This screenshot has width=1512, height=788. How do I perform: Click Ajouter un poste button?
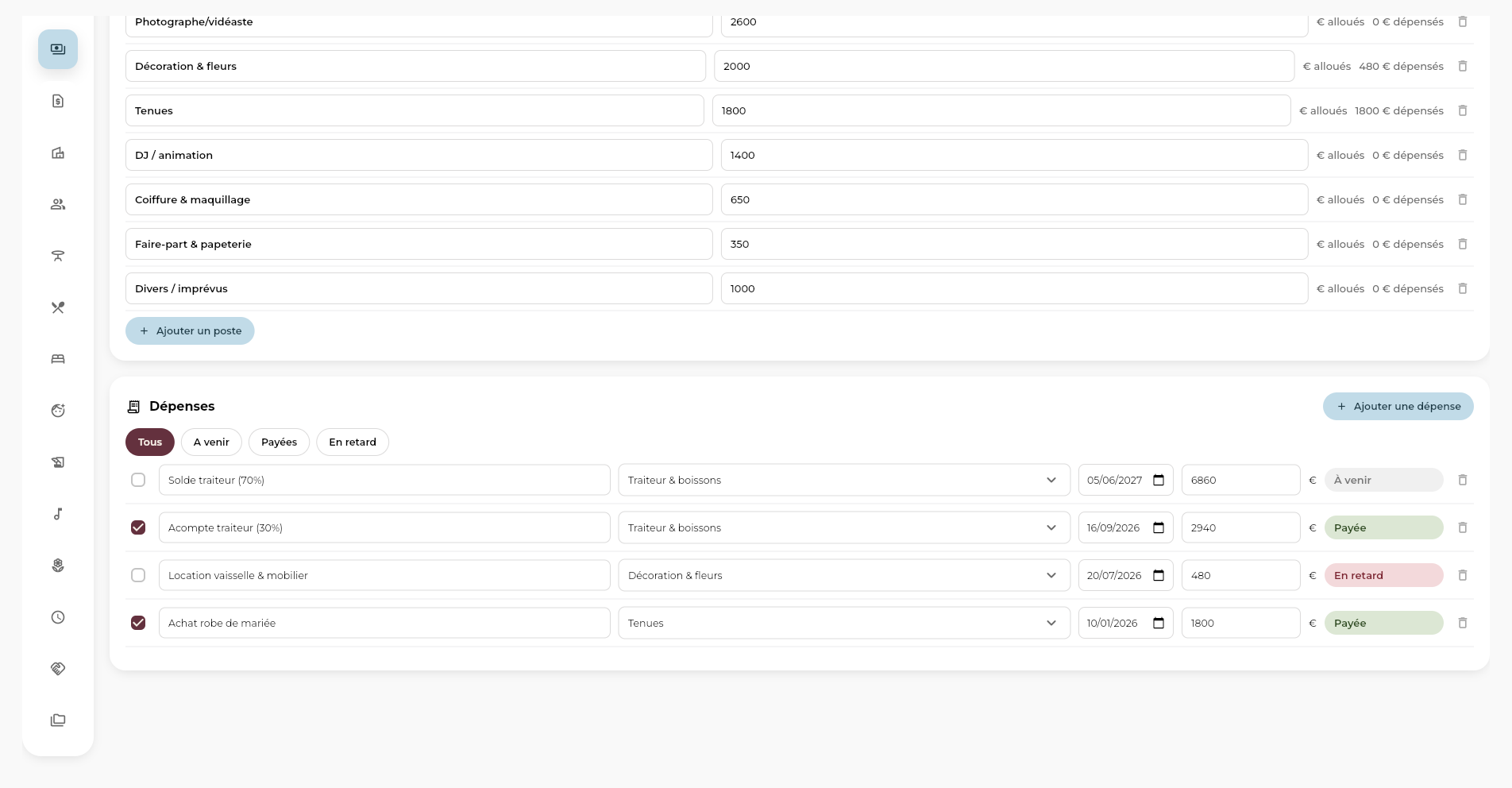pos(190,331)
